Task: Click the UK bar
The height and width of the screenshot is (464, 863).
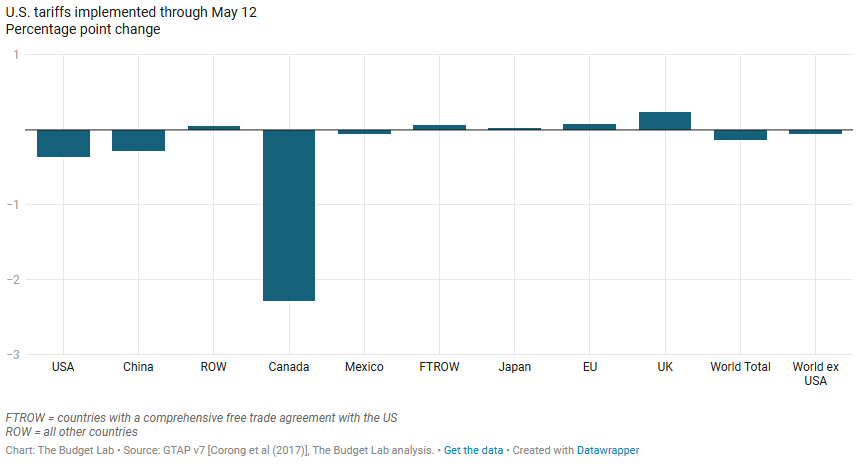Action: [665, 121]
